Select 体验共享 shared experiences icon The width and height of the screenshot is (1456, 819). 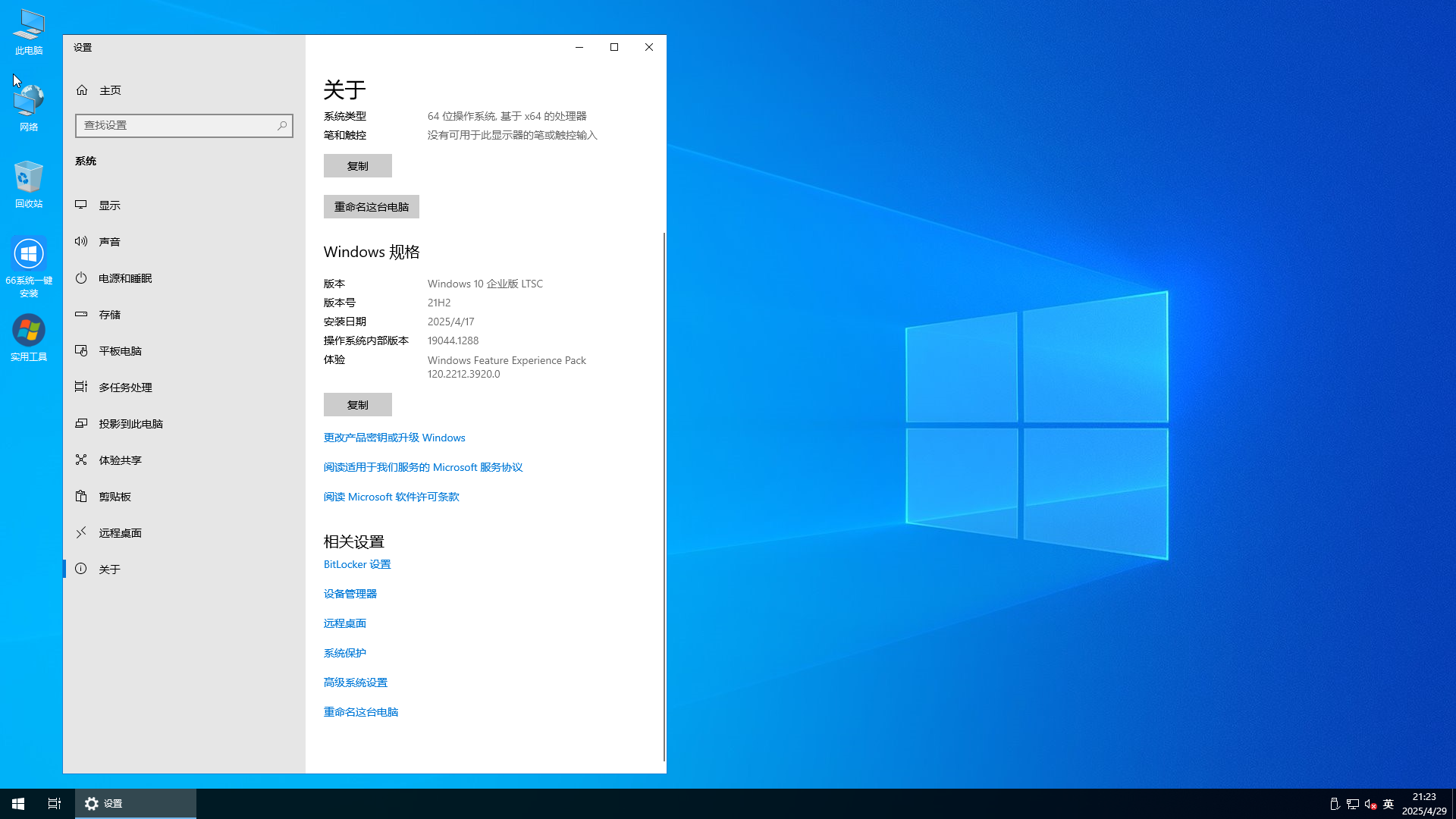(x=81, y=460)
